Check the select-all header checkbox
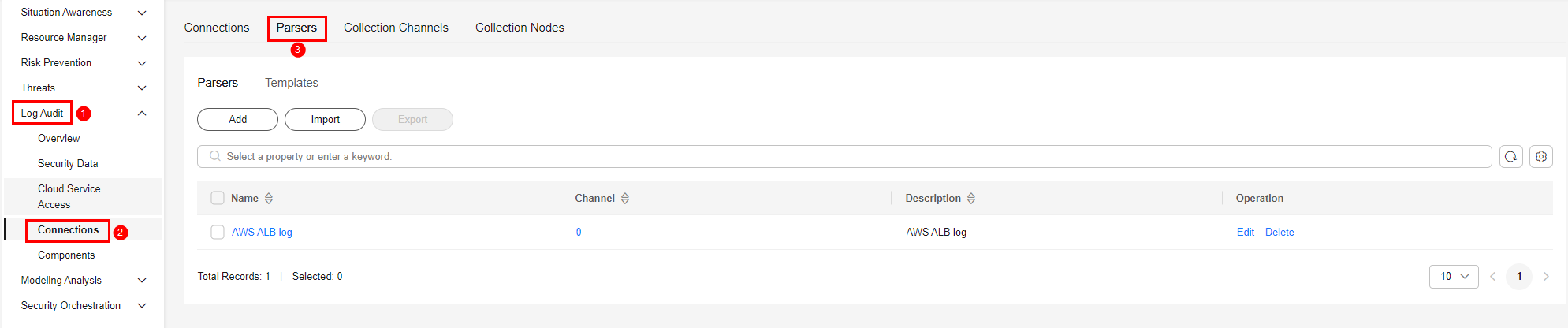The image size is (1568, 328). (218, 198)
